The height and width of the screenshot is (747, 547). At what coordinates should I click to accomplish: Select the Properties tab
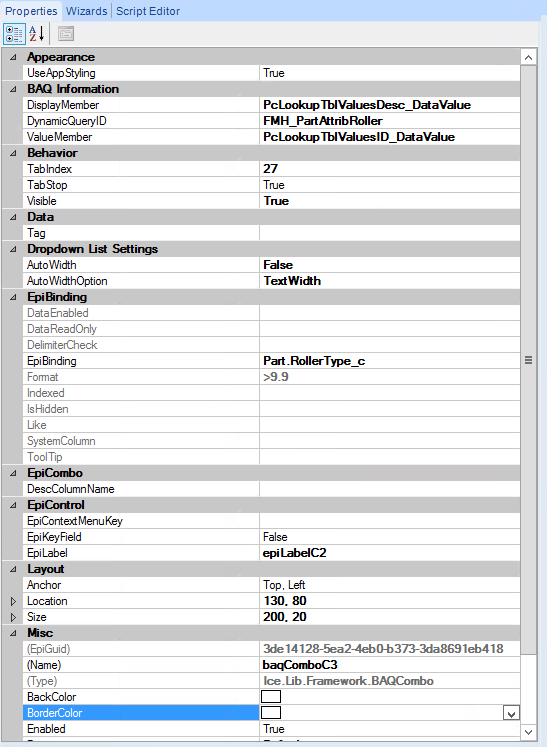(31, 11)
